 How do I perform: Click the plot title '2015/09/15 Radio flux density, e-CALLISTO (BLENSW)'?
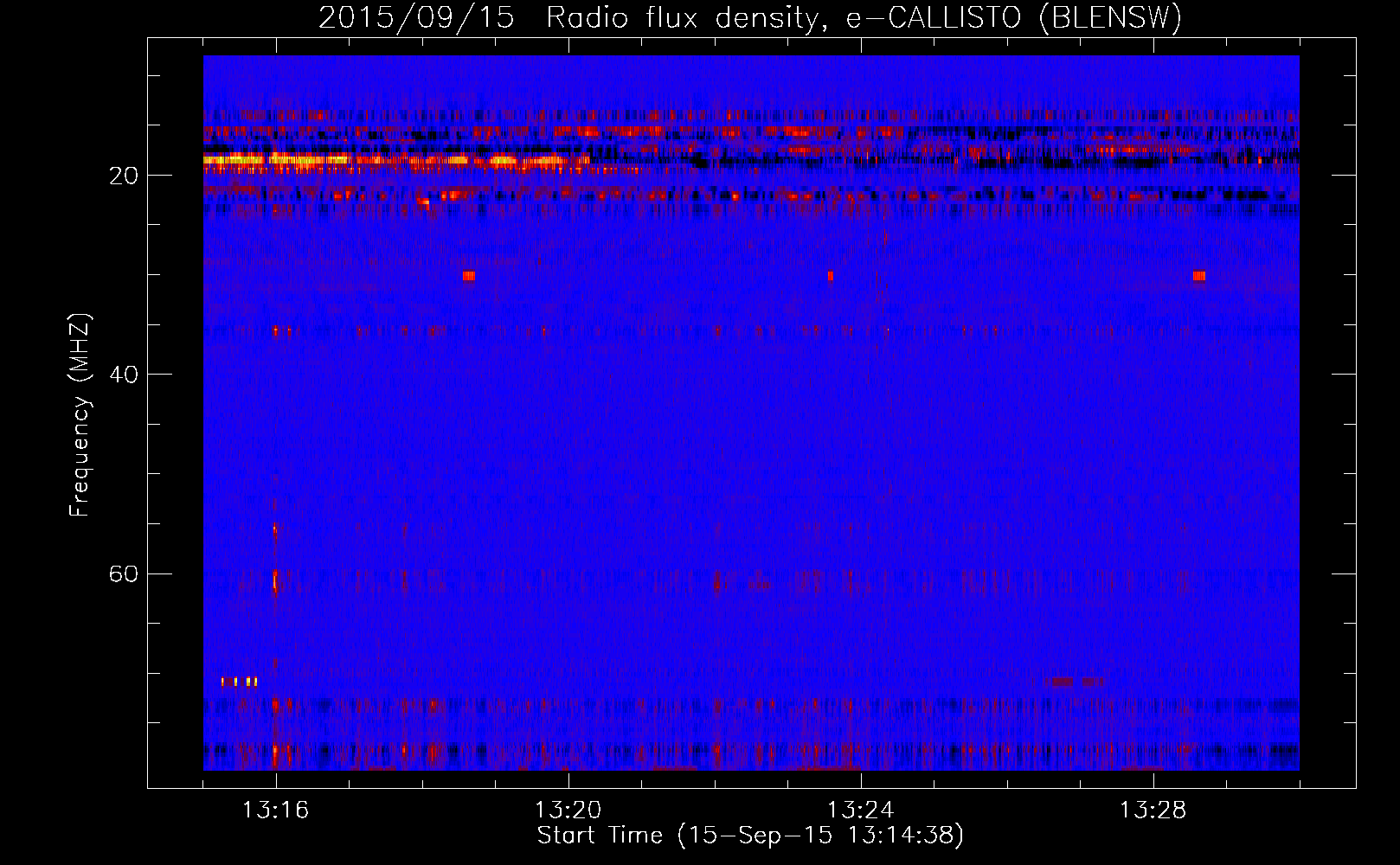[x=750, y=18]
